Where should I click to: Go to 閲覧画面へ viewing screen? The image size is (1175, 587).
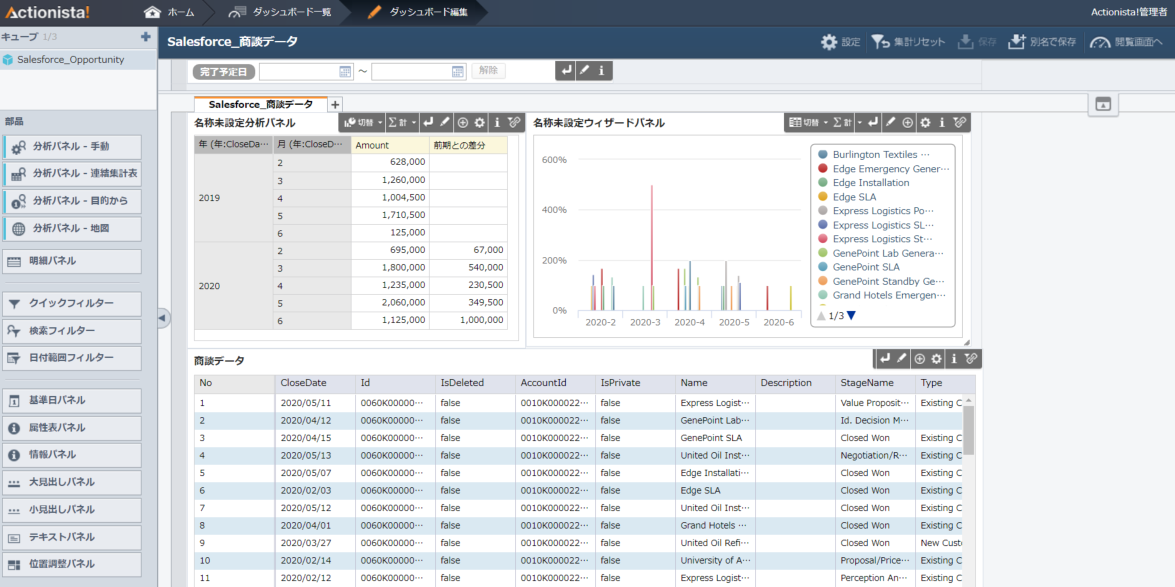click(x=1127, y=43)
